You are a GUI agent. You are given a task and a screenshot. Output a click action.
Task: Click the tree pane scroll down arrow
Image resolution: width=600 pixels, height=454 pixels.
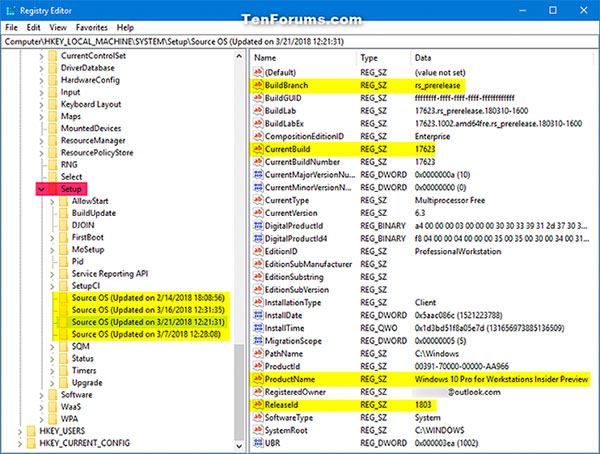pos(239,446)
